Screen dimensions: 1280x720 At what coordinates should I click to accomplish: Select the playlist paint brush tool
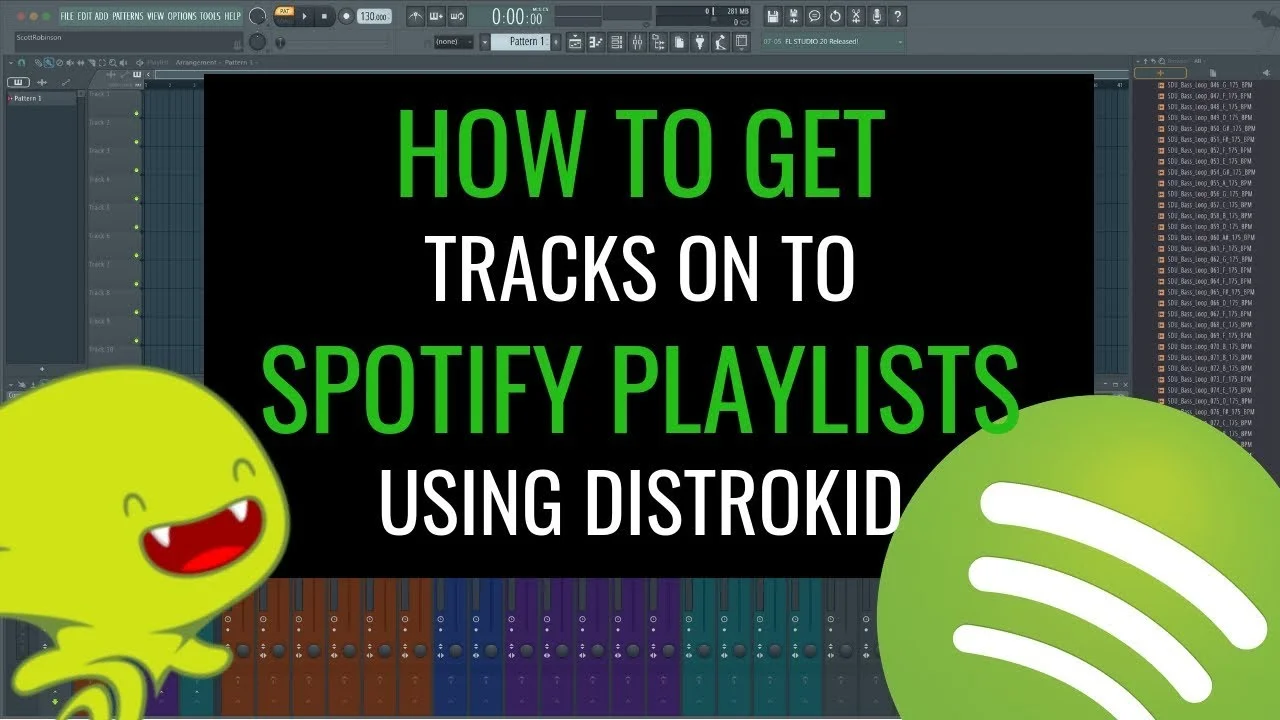[48, 62]
